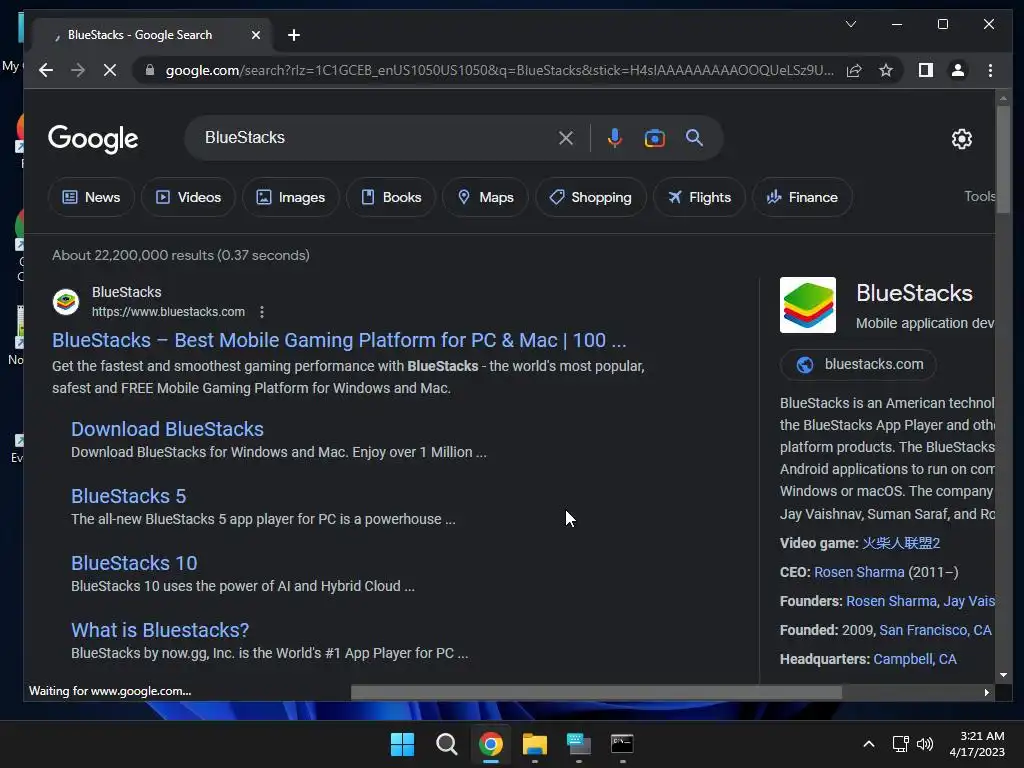The width and height of the screenshot is (1024, 768).
Task: Open clock and date flyout
Action: 977,744
